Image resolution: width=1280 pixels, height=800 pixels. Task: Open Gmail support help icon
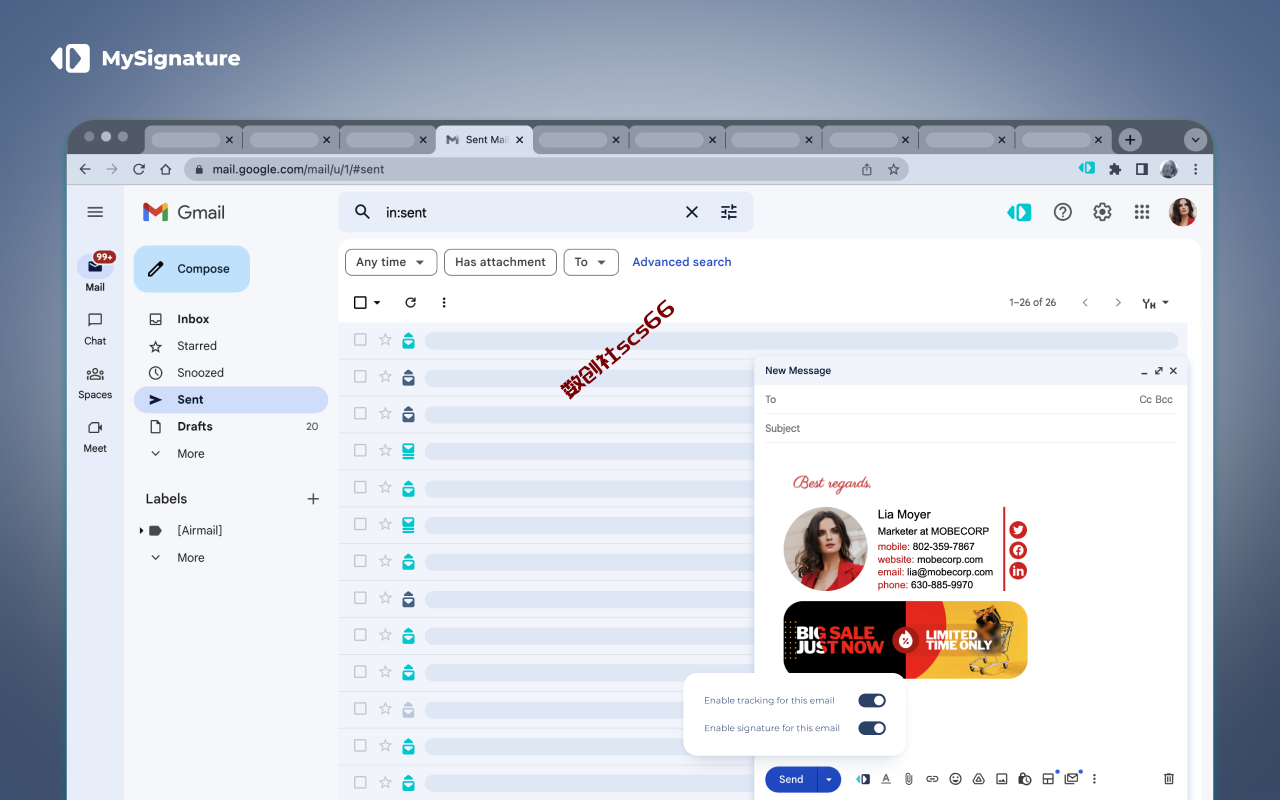(x=1063, y=212)
